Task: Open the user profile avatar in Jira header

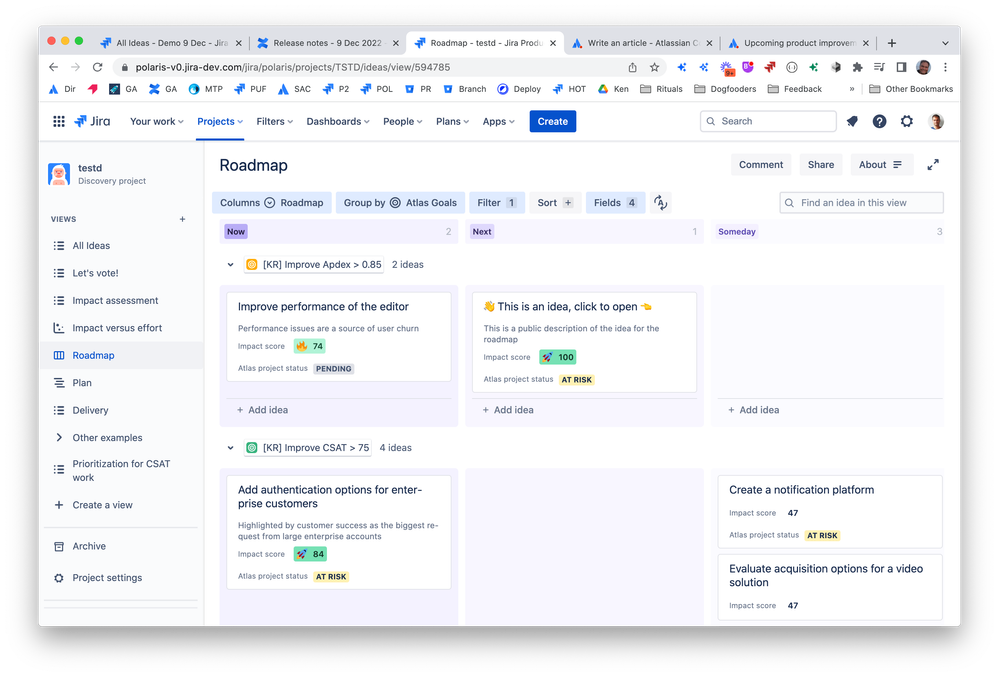Action: point(936,121)
